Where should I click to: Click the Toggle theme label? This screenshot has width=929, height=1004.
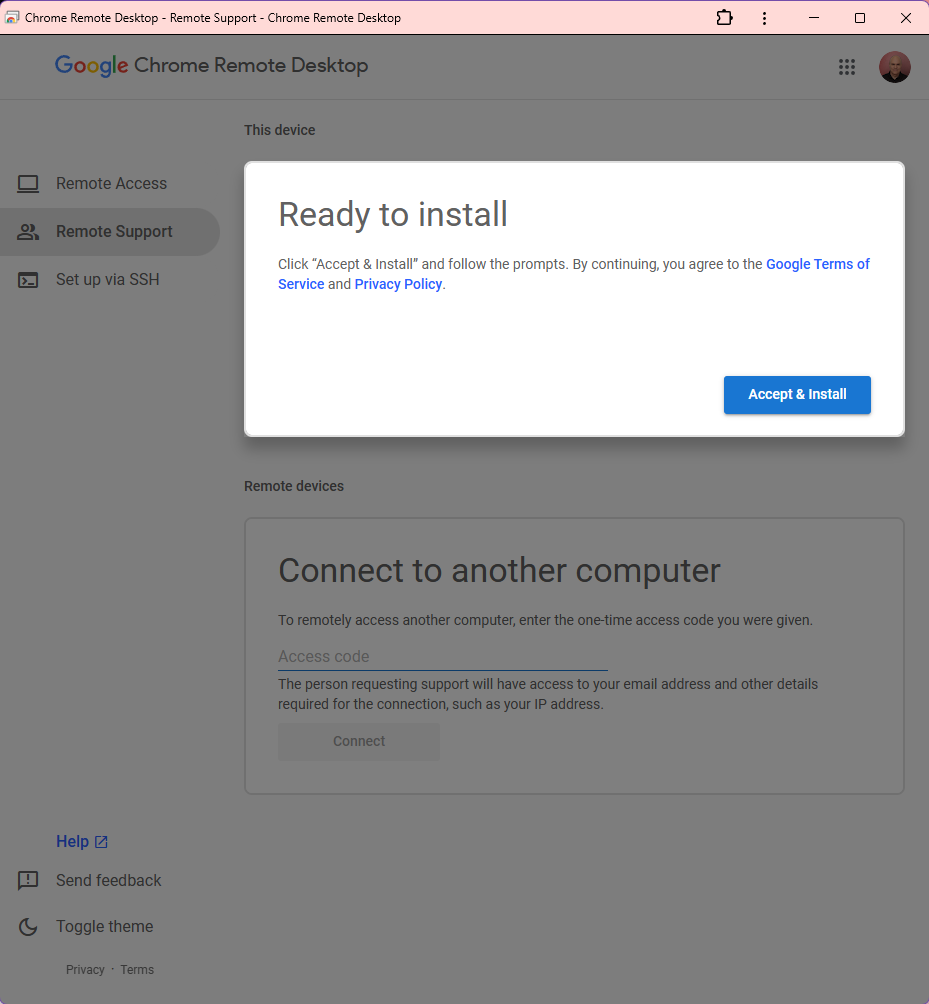point(104,927)
